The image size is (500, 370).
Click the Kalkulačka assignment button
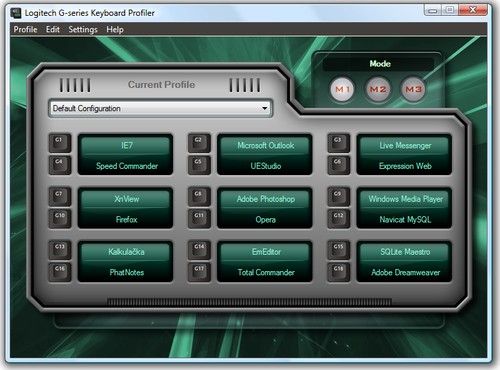(x=126, y=252)
